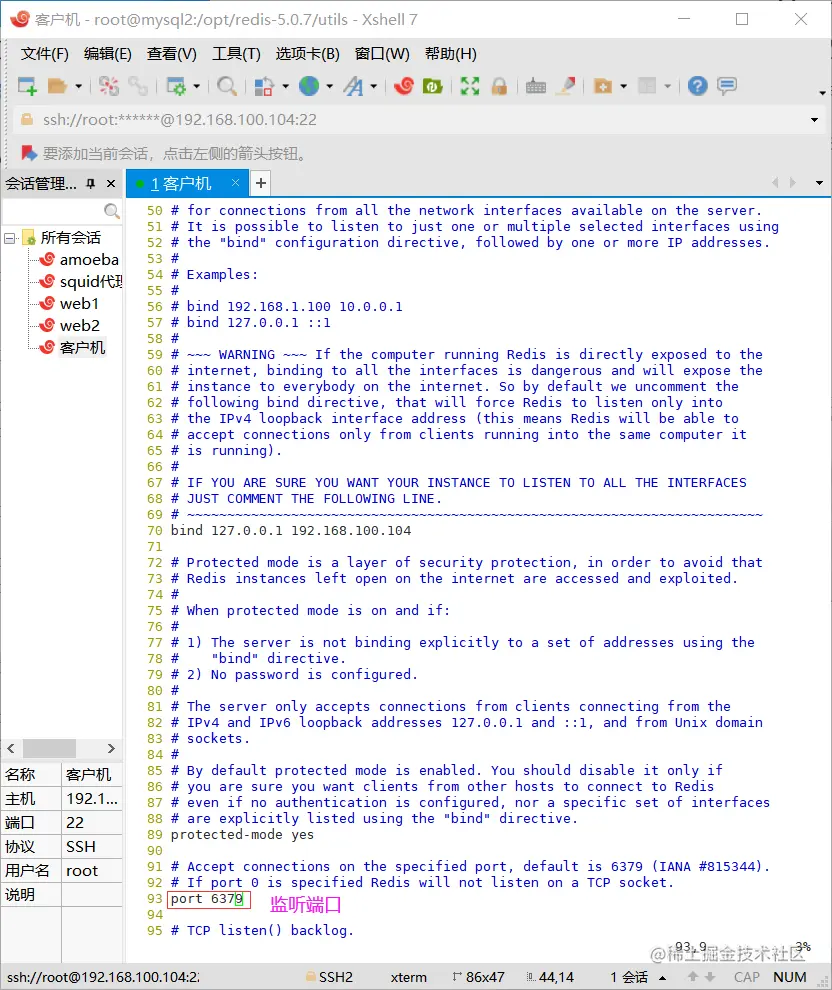Click the add-current-session bookmark arrow icon
The image size is (832, 990).
point(28,153)
